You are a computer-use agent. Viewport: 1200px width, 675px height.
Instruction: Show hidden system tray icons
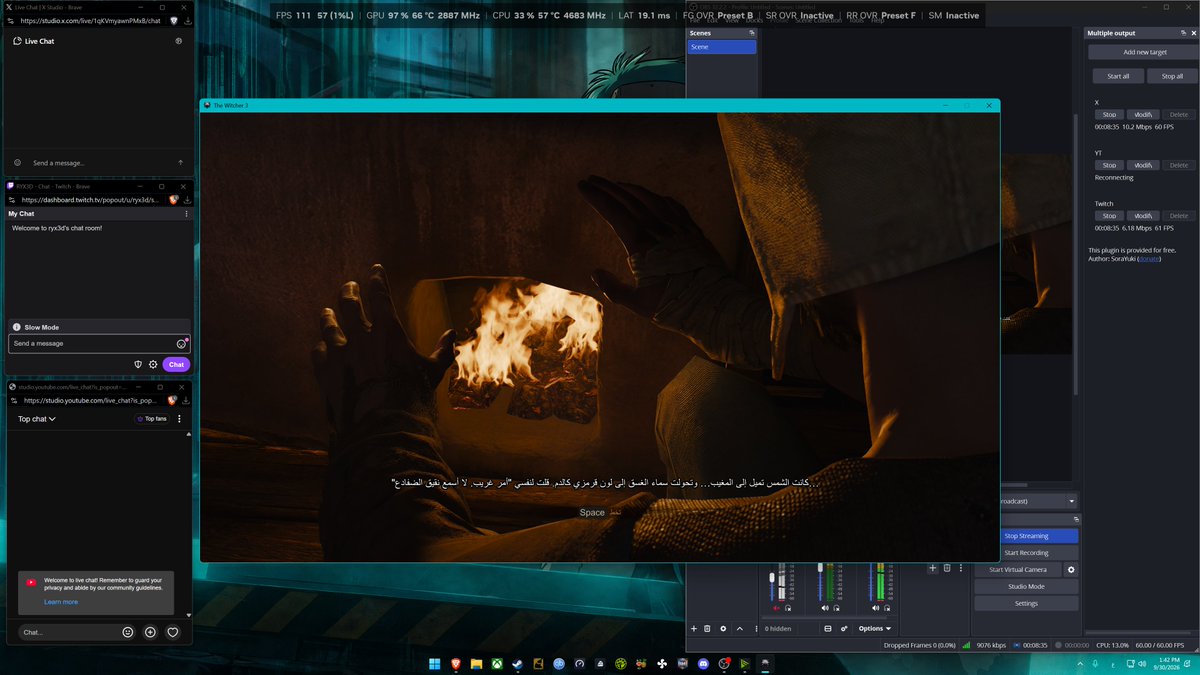click(x=1079, y=664)
